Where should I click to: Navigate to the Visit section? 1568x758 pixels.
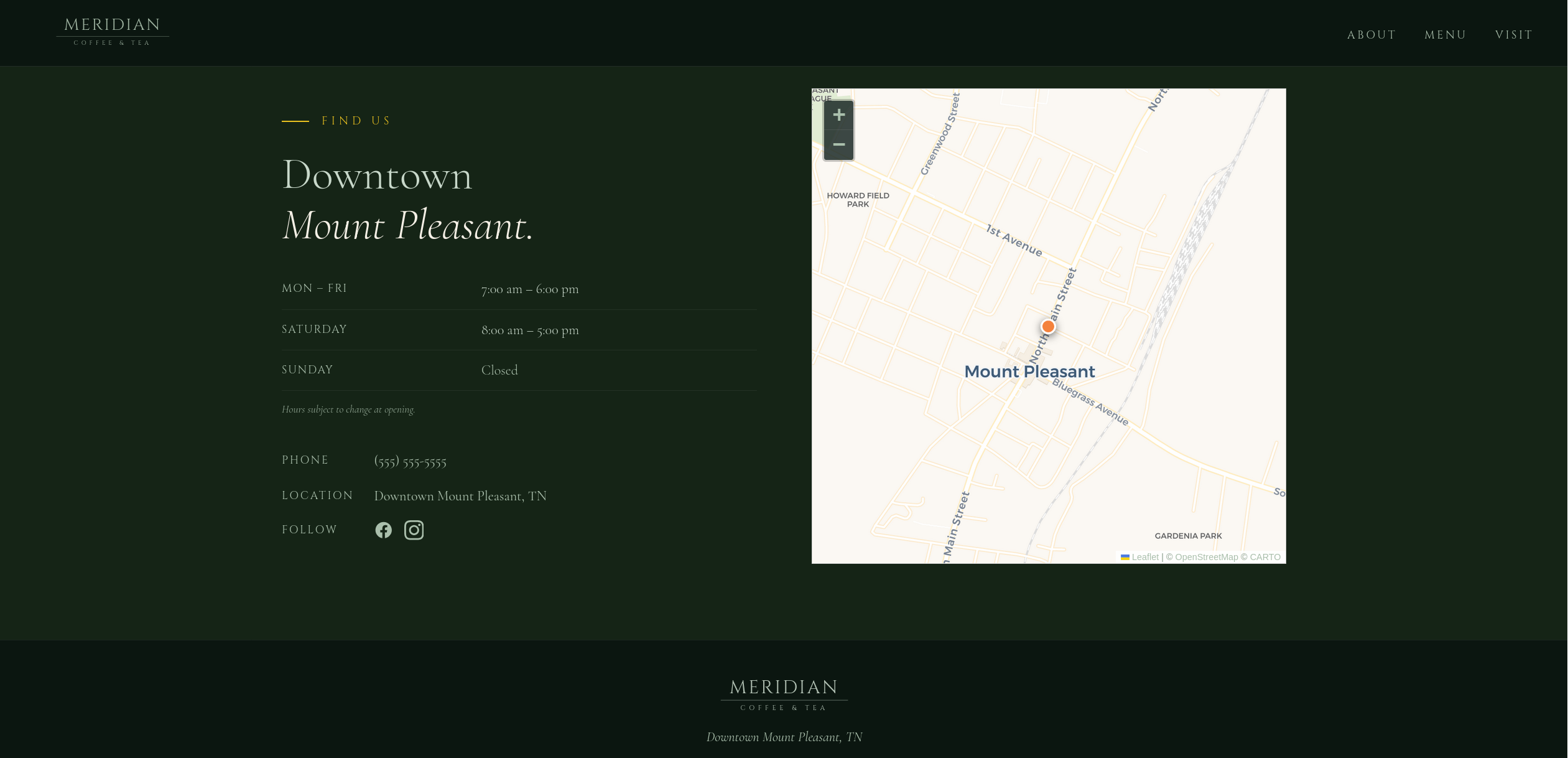pos(1513,35)
